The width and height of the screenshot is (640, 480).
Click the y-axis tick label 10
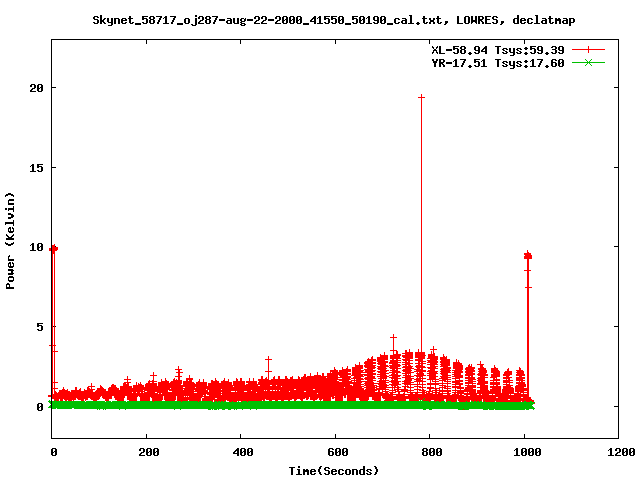[x=36, y=247]
